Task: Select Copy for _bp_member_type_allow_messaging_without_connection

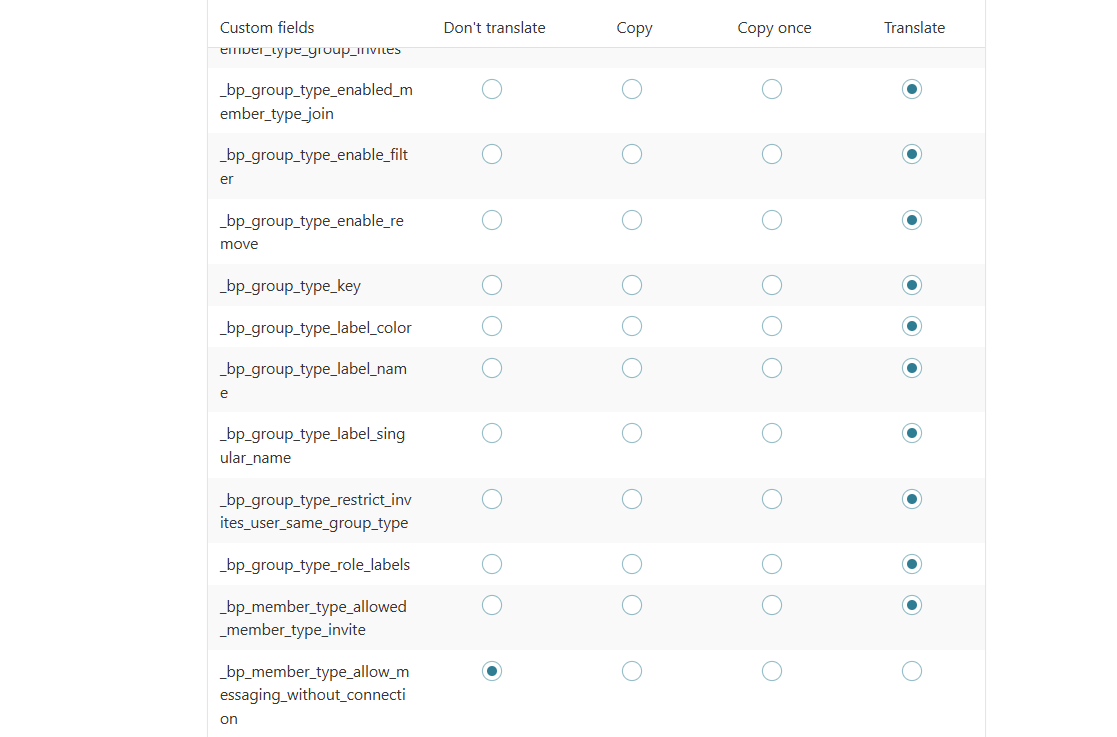Action: point(632,671)
